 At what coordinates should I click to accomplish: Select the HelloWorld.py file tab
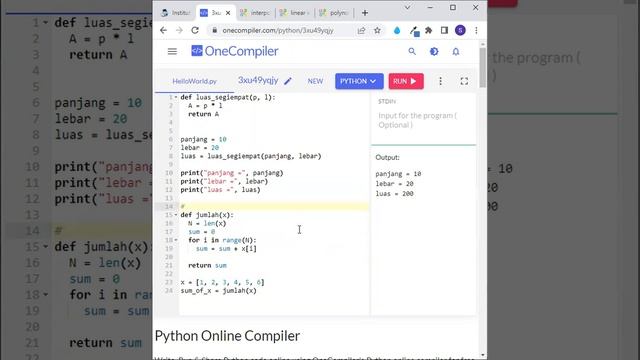(x=194, y=81)
